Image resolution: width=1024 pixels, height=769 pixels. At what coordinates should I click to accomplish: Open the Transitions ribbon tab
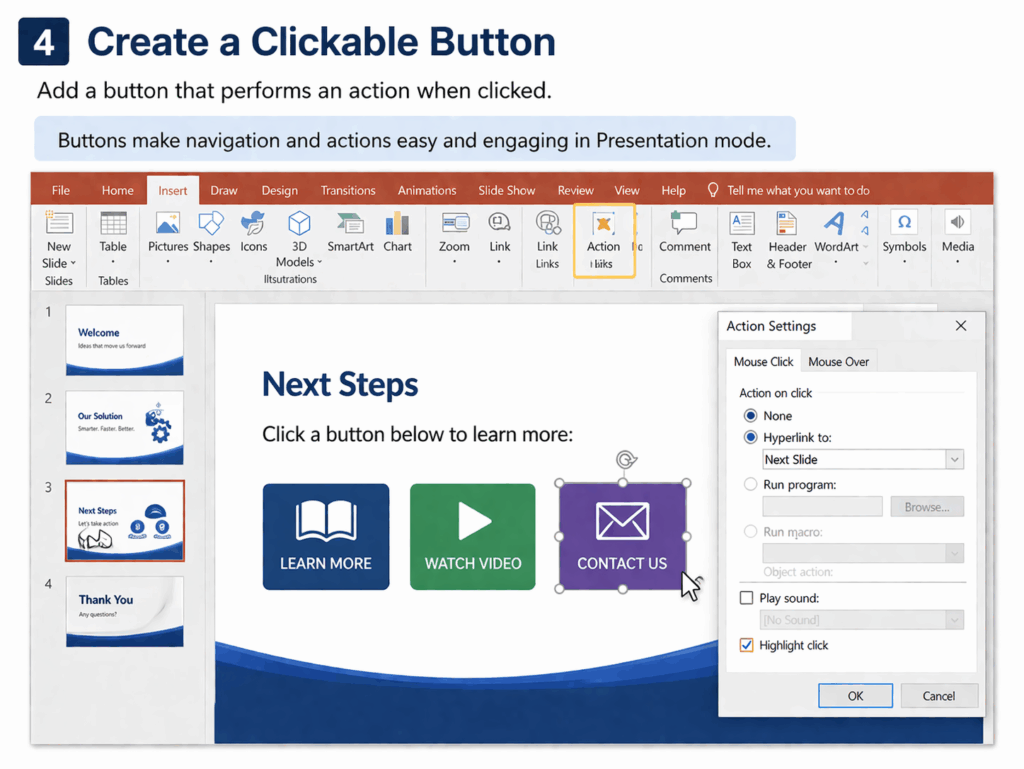[x=348, y=189]
